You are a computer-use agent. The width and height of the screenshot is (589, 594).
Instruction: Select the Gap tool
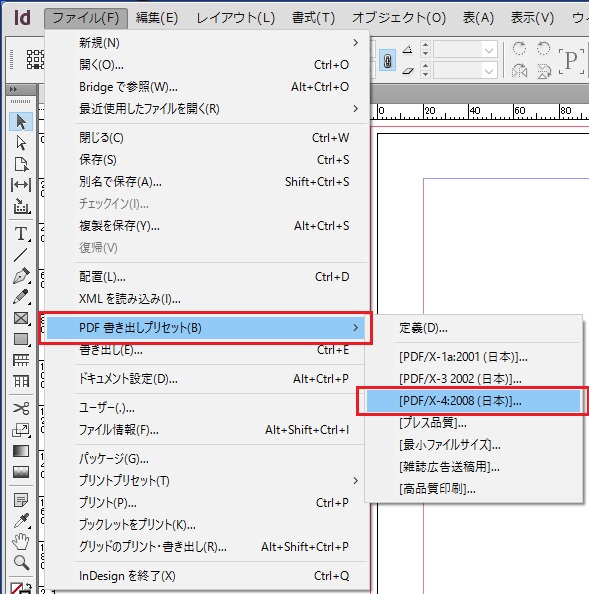point(21,185)
